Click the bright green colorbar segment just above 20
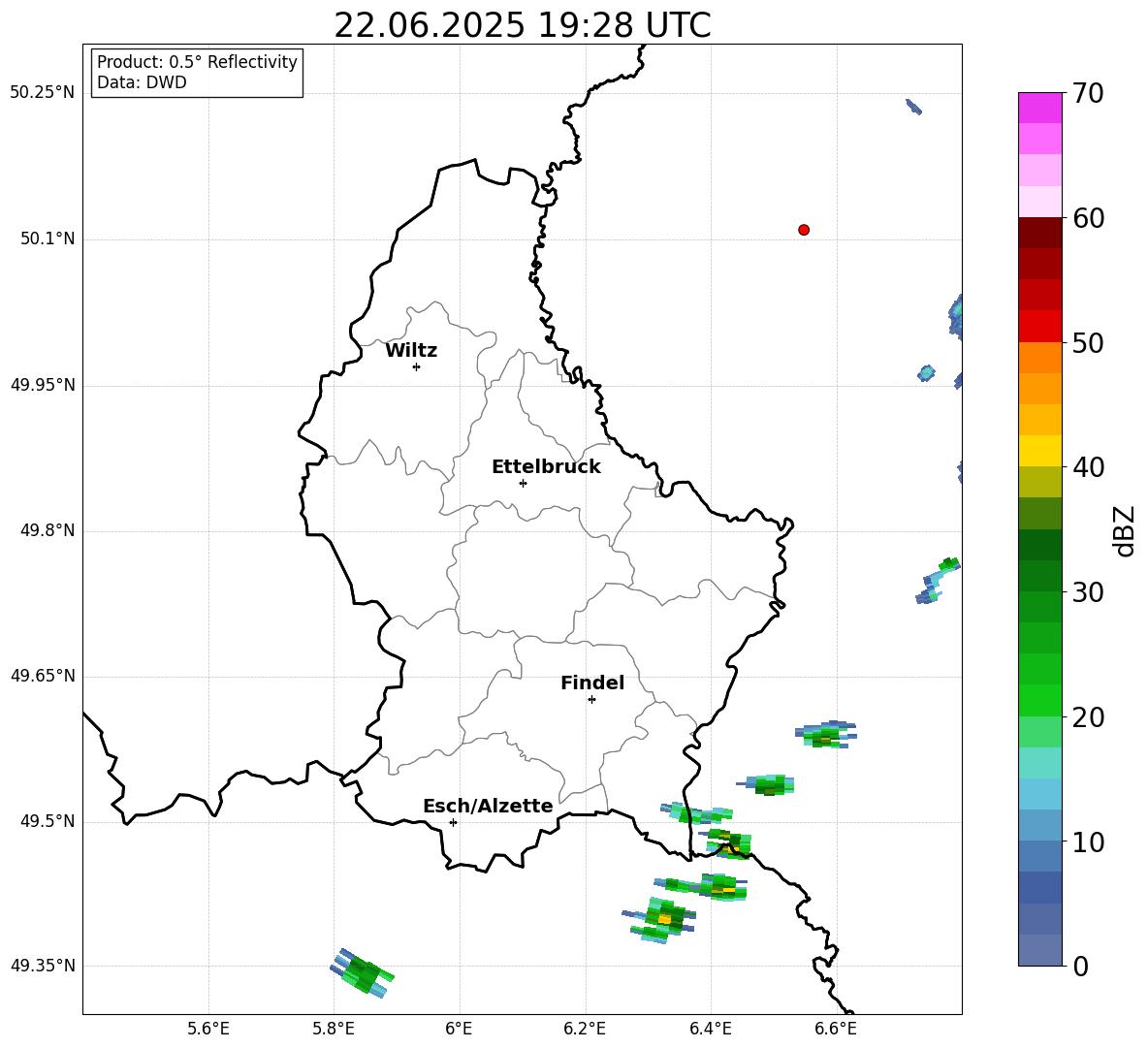Image resolution: width=1148 pixels, height=1048 pixels. [1039, 700]
